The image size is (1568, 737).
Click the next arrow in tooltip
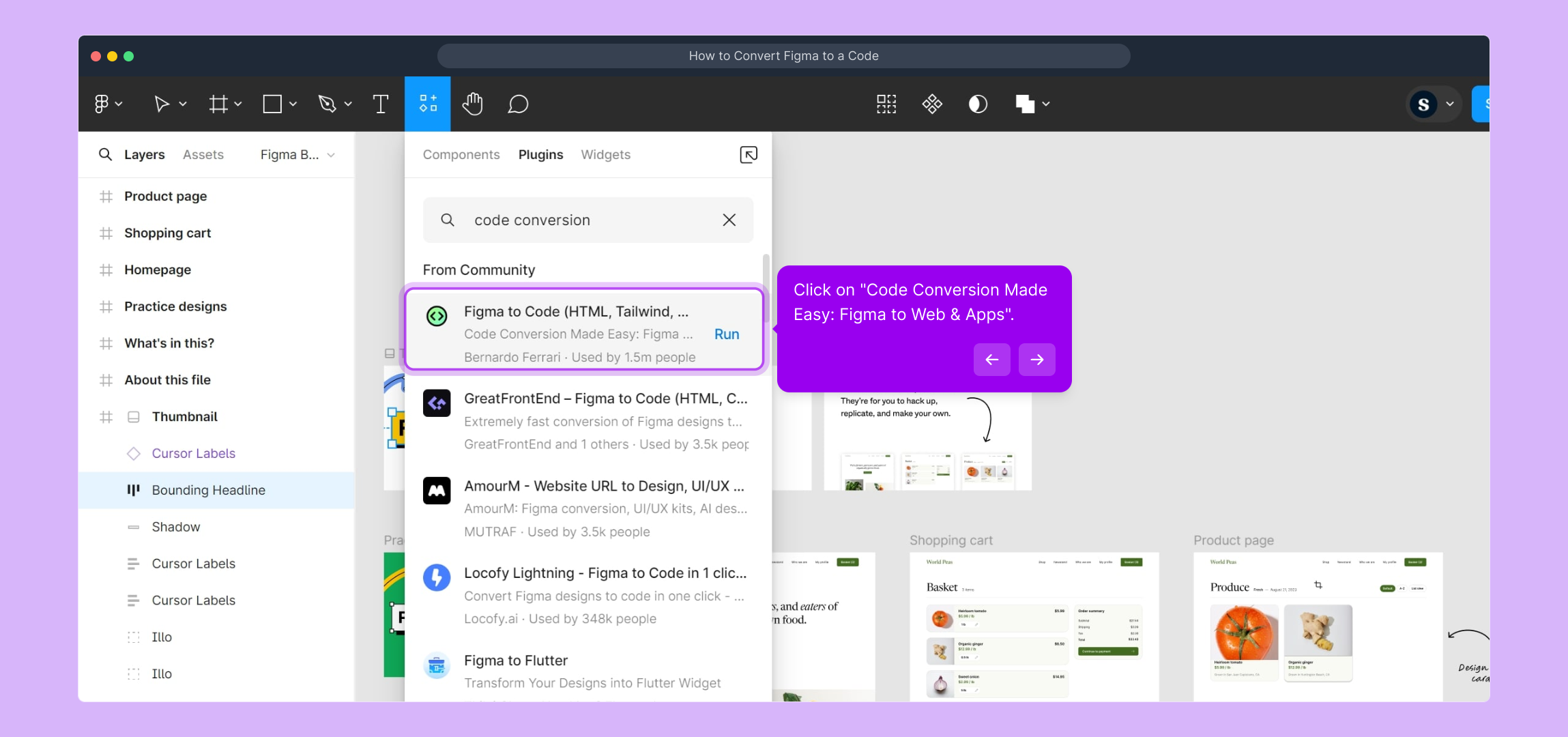(1036, 360)
